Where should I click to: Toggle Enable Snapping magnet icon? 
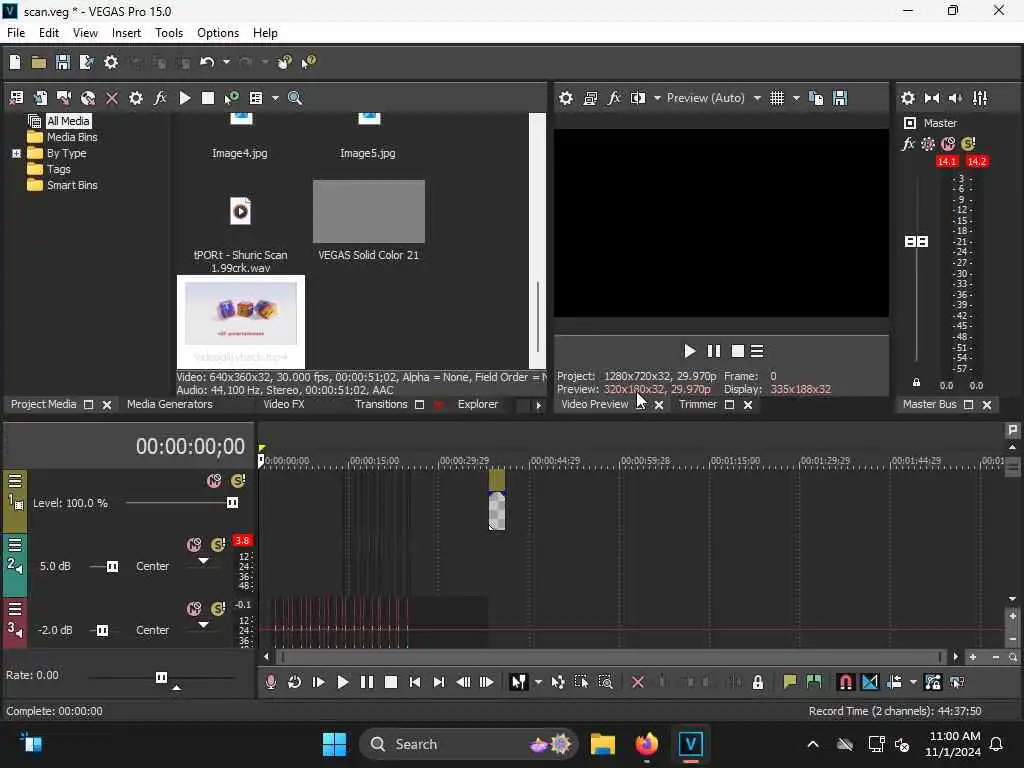coord(845,682)
